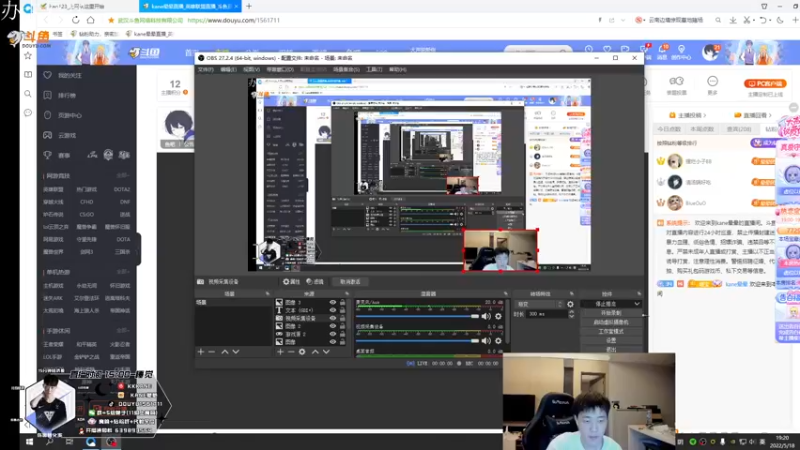This screenshot has width=800, height=450.
Task: Pop out the Scenes dock panel icon
Action: point(267,294)
